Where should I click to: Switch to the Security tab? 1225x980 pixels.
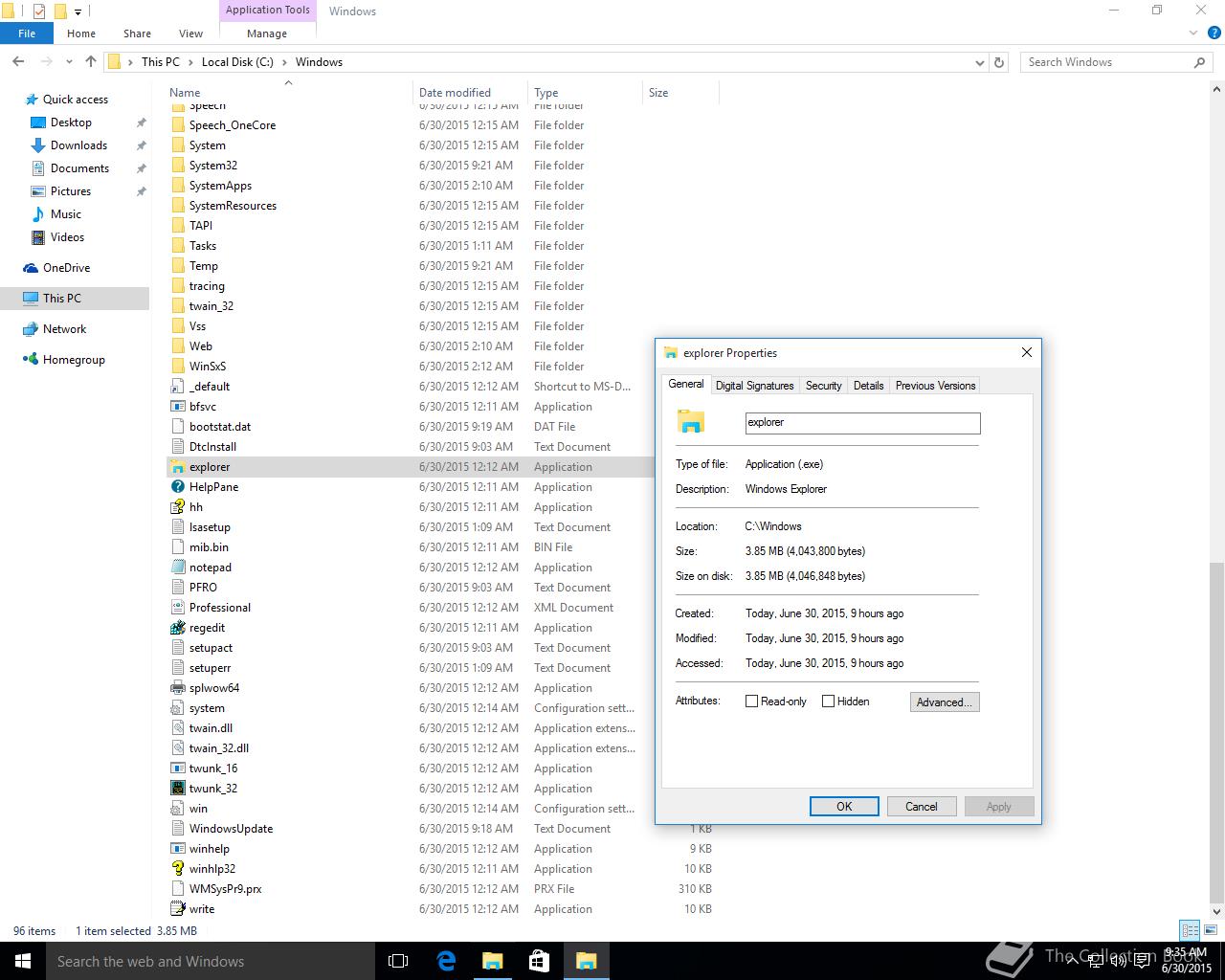point(823,386)
